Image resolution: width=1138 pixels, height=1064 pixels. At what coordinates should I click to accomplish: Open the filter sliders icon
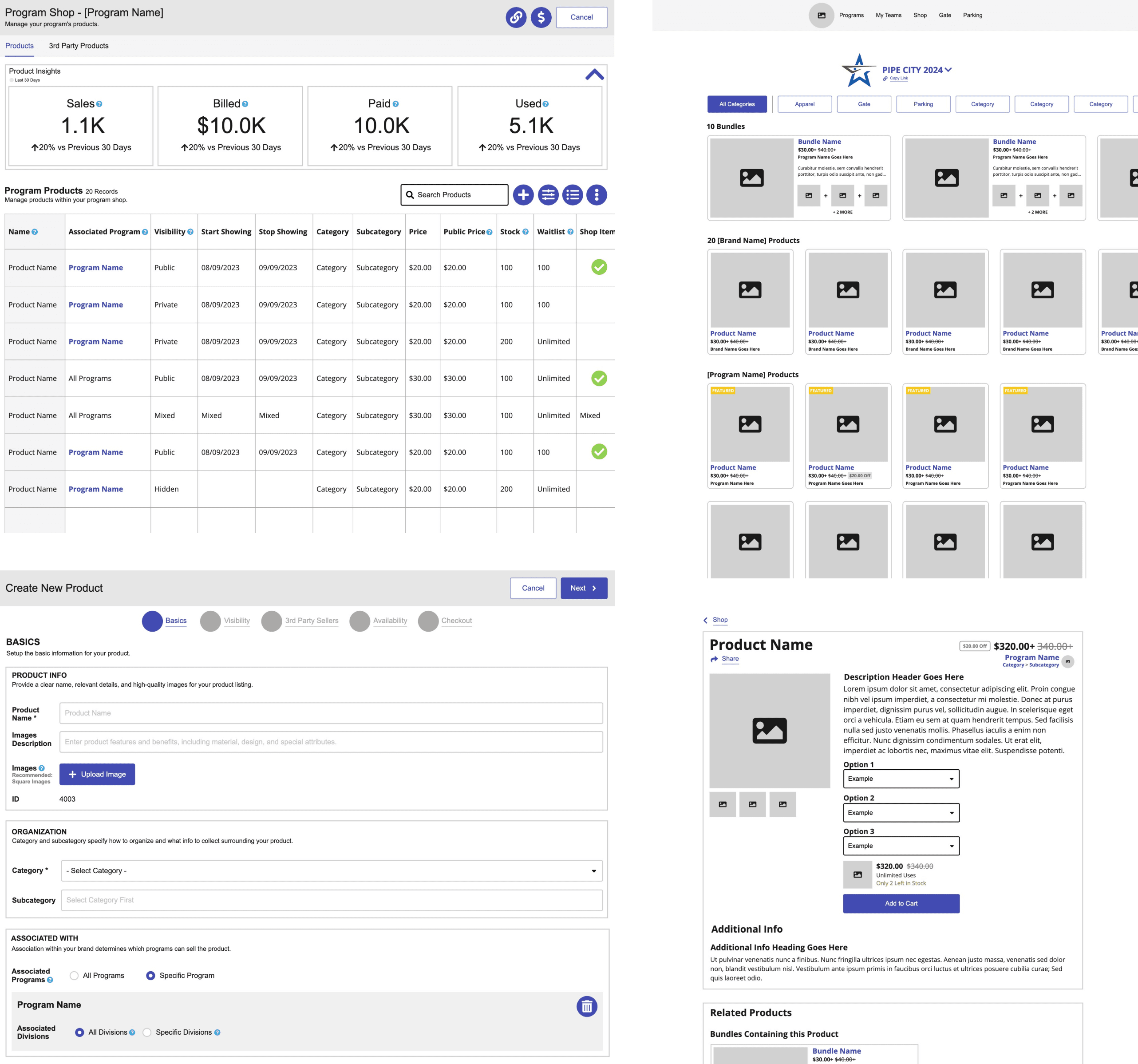pos(548,195)
